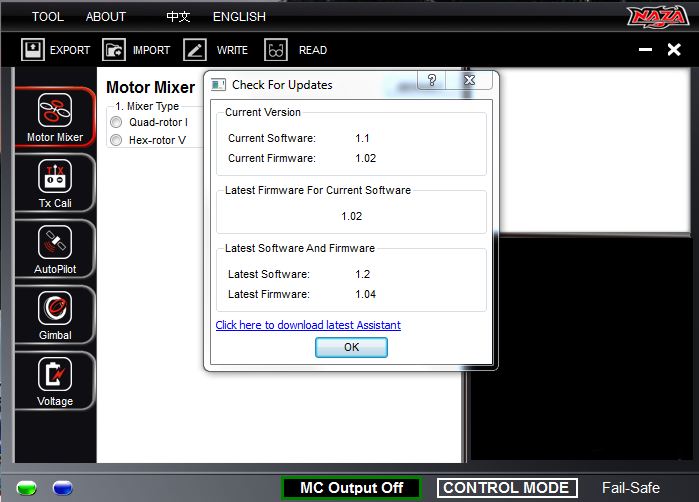
Task: Open the TOOL menu
Action: 47,17
